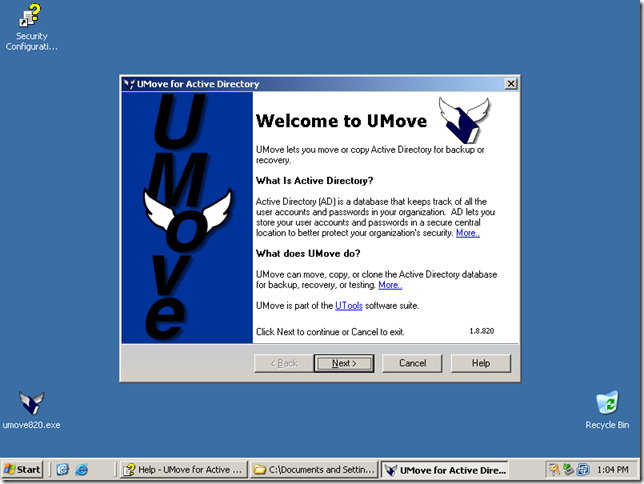Click the version number 1.8.820
Viewport: 644px width, 484px height.
tap(482, 331)
